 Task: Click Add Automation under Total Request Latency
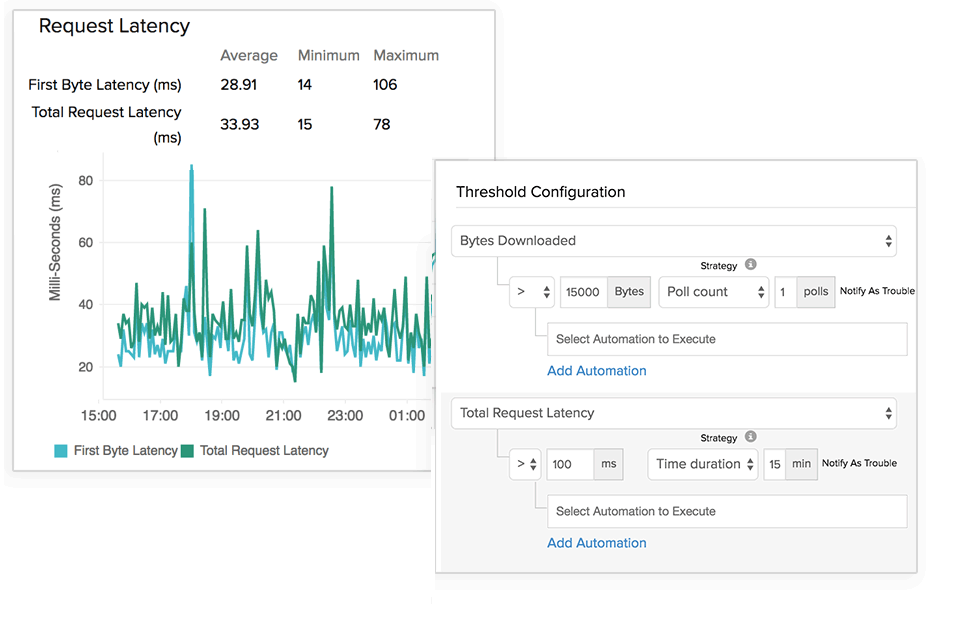[597, 542]
